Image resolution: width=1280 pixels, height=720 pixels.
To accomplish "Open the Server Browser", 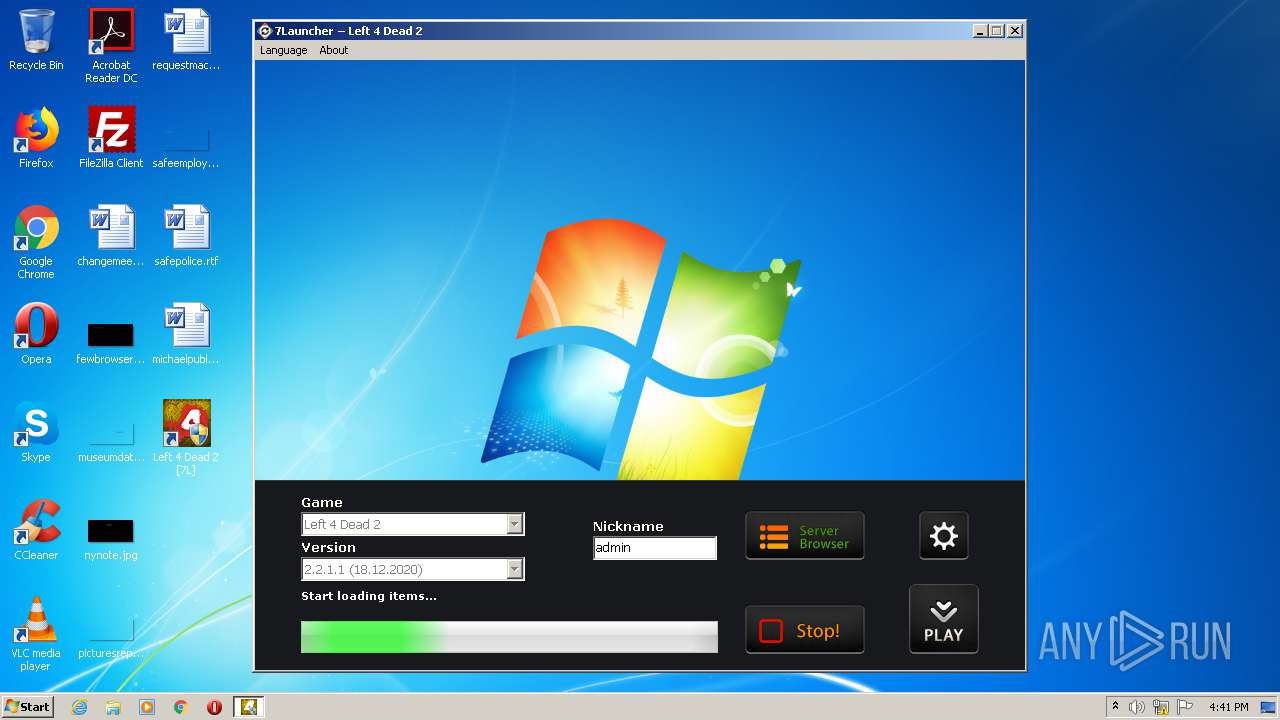I will tap(804, 536).
